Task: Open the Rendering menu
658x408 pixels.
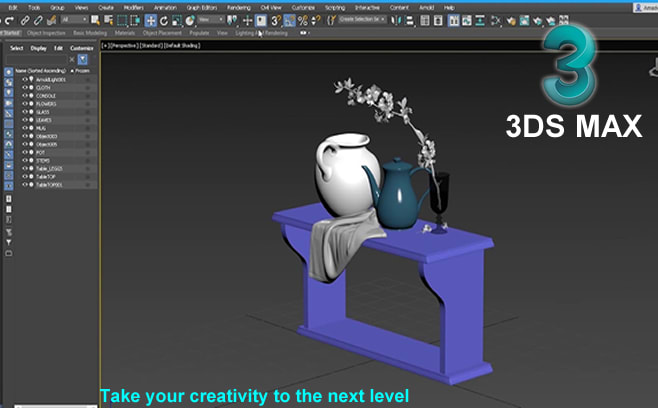Action: tap(238, 8)
